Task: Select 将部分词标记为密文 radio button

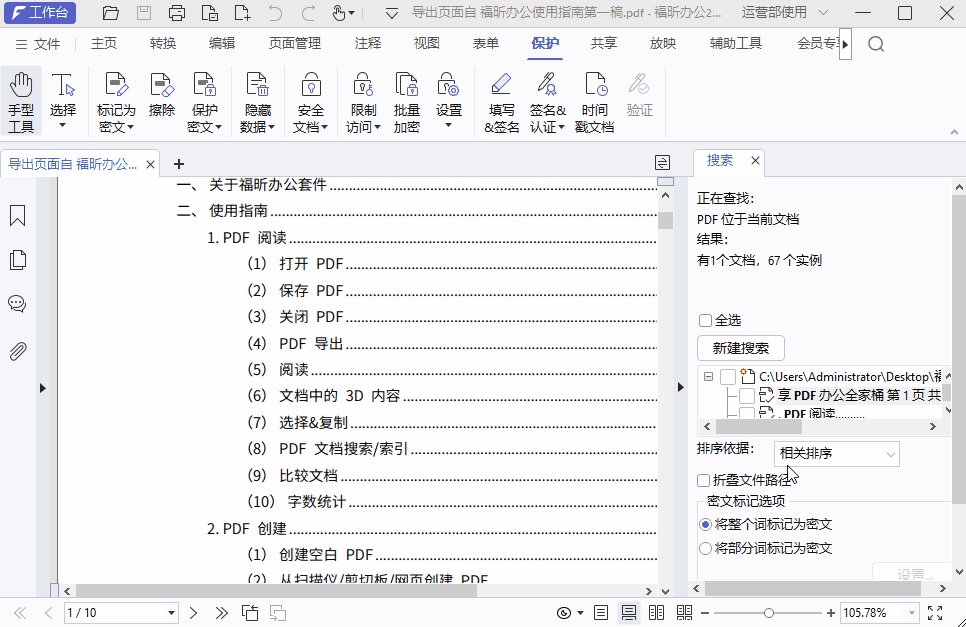Action: 706,548
